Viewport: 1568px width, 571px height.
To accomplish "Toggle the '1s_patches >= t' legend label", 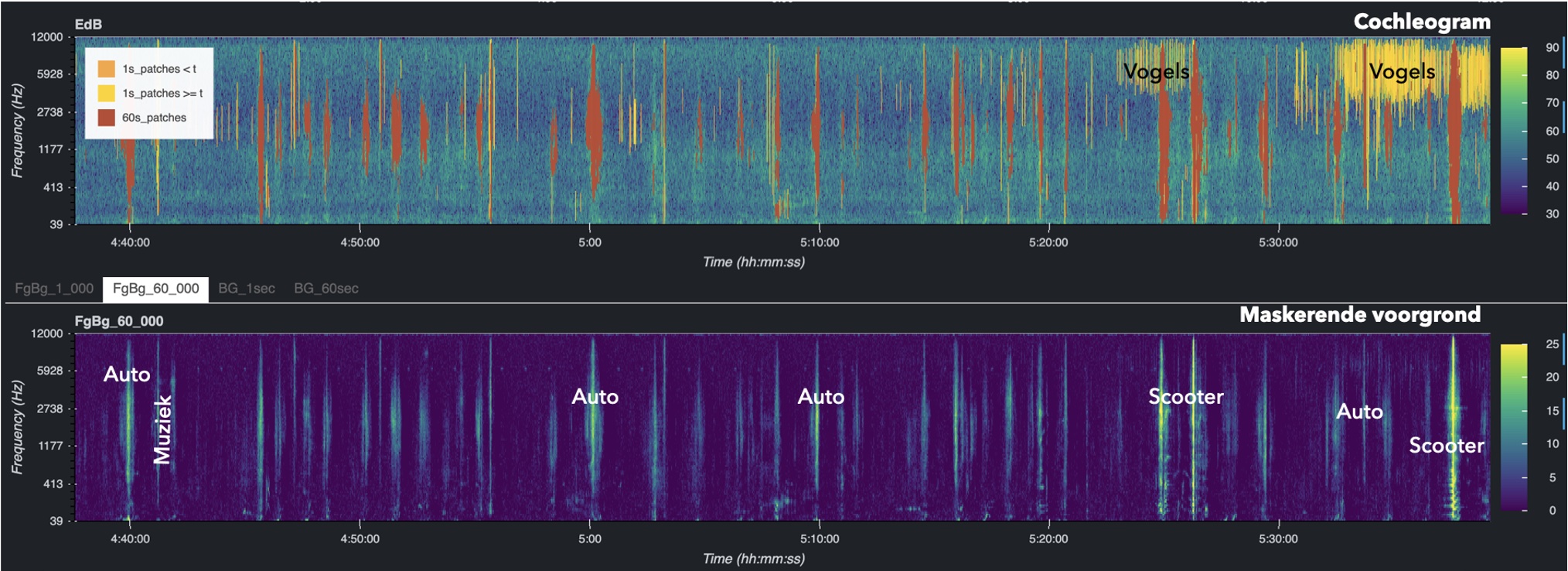I will pos(162,94).
